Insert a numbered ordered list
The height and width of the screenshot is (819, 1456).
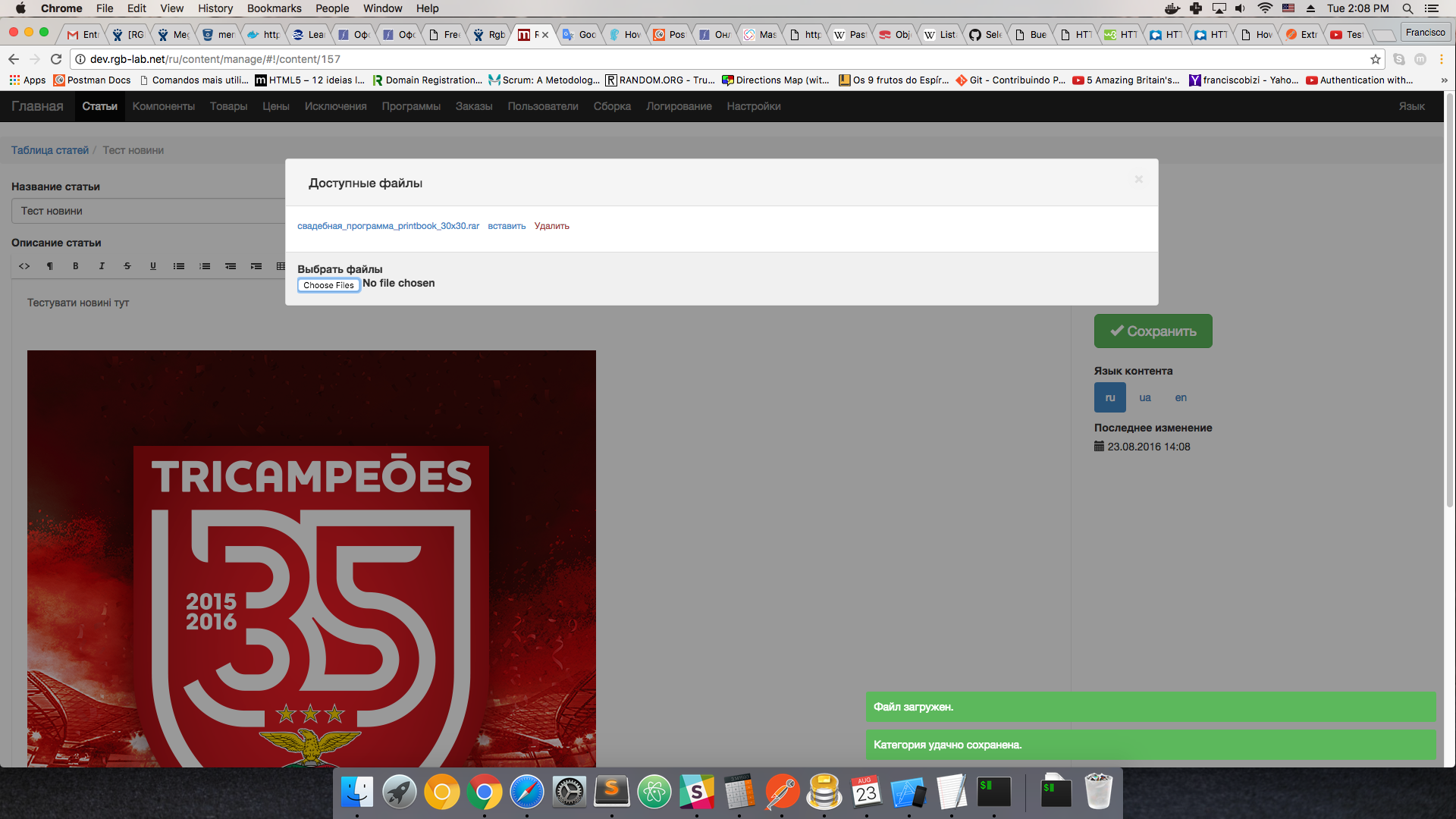tap(205, 266)
